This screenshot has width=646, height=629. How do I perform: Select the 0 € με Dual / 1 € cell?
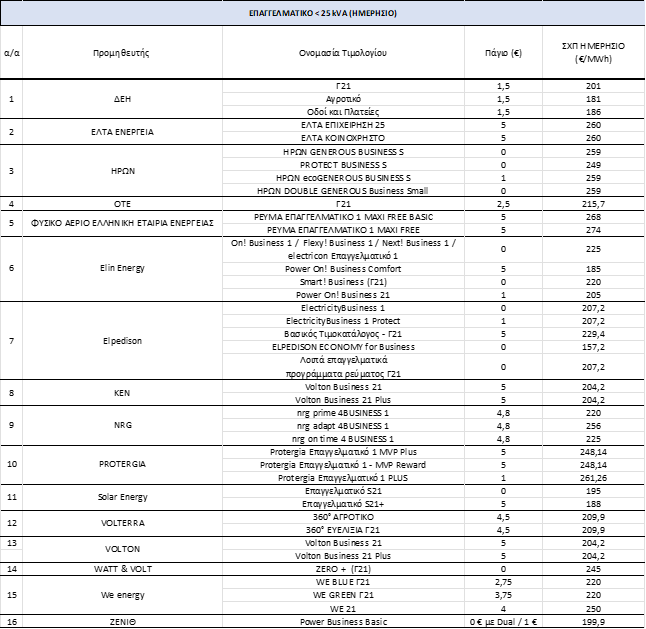(x=503, y=622)
